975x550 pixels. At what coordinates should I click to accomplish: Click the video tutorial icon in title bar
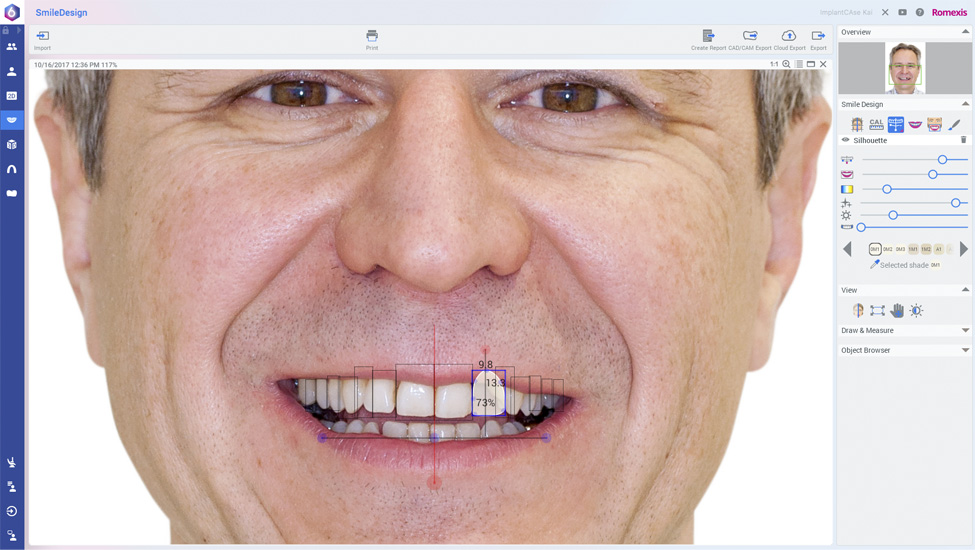click(902, 12)
